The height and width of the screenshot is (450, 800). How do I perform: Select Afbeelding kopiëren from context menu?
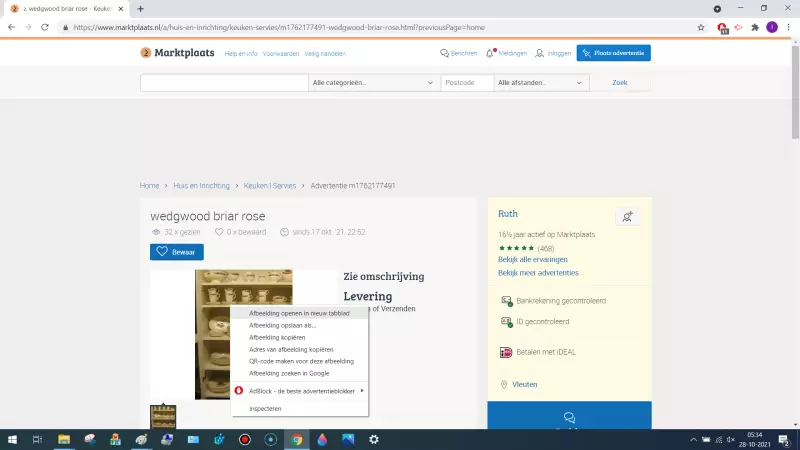tap(275, 337)
